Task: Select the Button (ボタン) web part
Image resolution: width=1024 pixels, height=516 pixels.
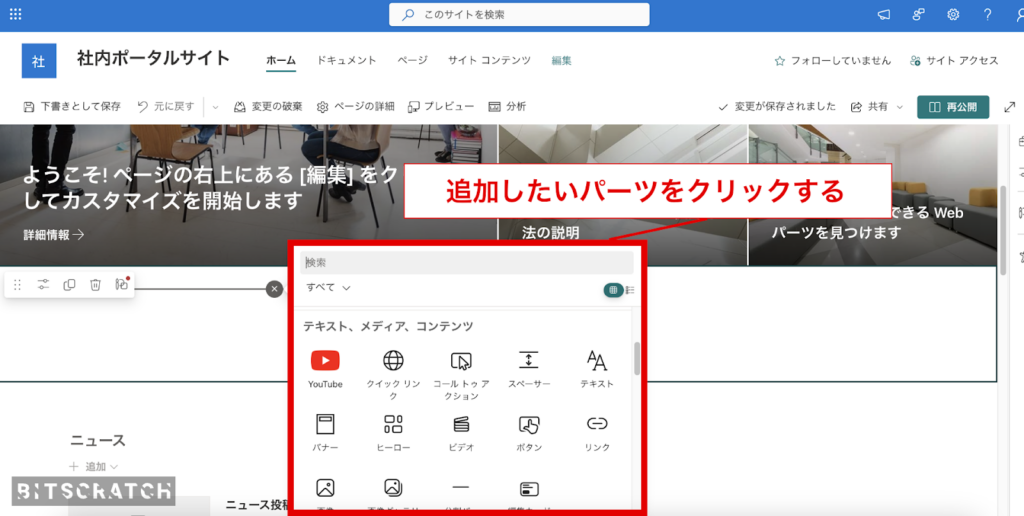Action: pyautogui.click(x=529, y=431)
